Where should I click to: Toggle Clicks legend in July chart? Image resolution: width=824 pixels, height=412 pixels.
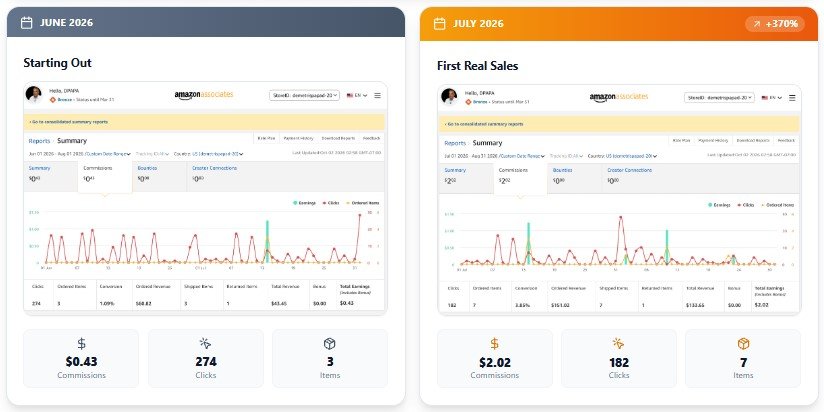point(747,205)
